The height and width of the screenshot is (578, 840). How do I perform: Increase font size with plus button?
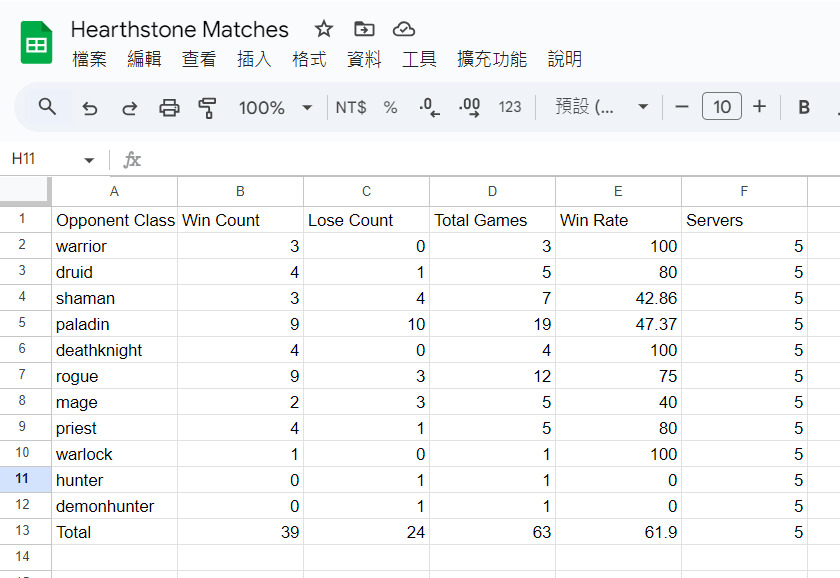coord(759,107)
